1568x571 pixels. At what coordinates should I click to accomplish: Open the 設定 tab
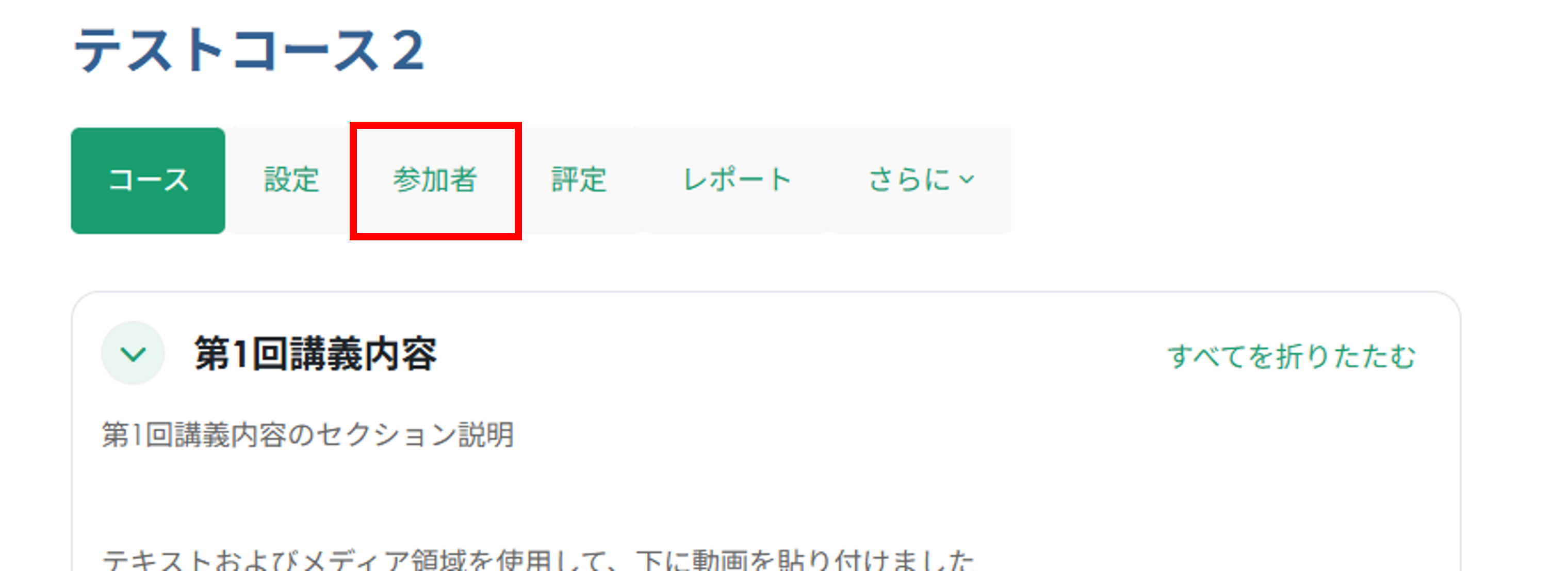pyautogui.click(x=291, y=180)
